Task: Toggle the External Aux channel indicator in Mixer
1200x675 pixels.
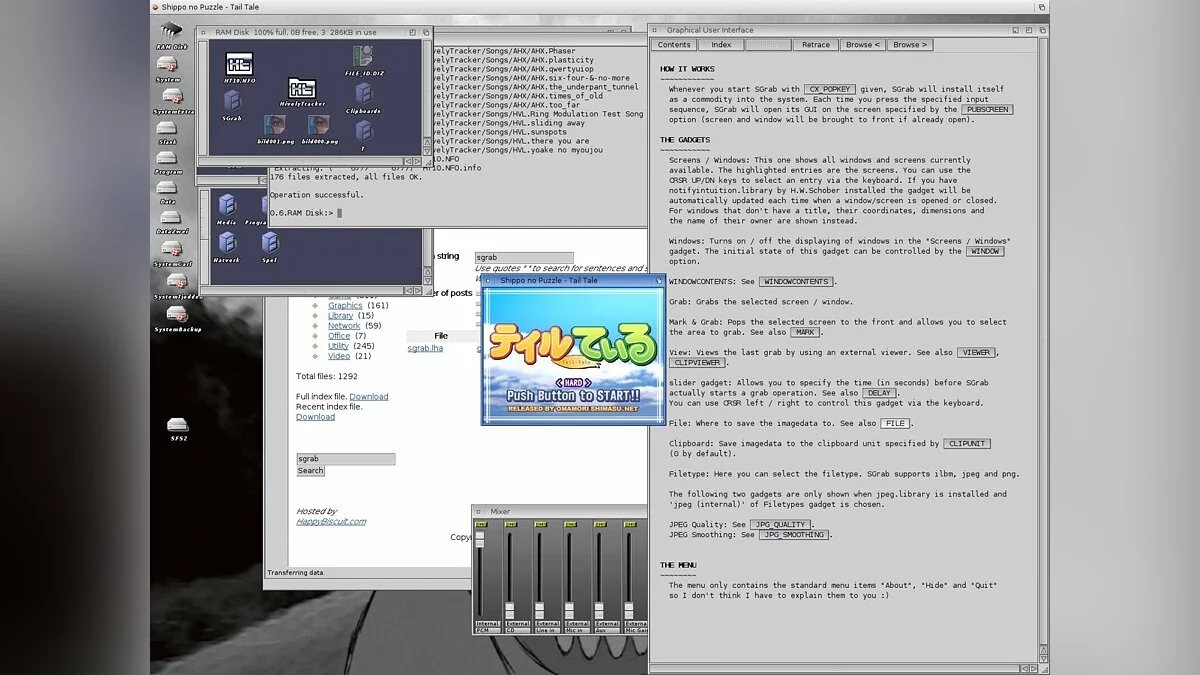Action: (599, 523)
